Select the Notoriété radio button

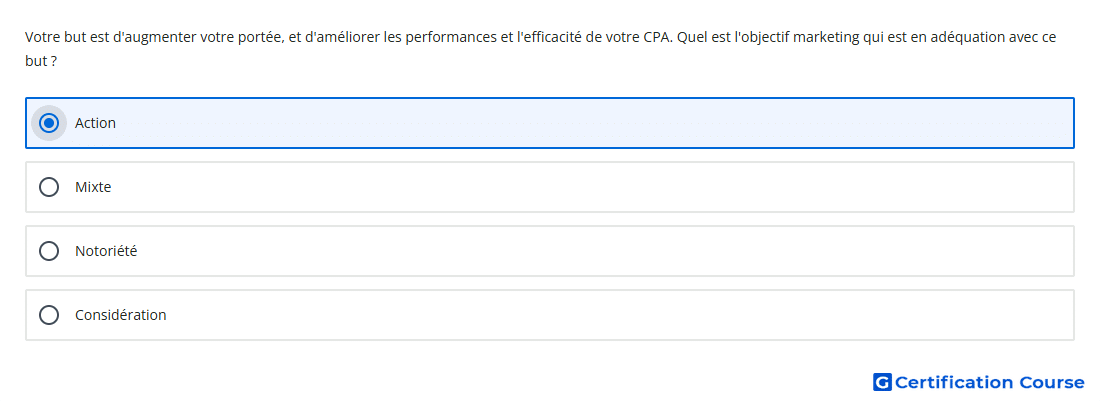[49, 251]
